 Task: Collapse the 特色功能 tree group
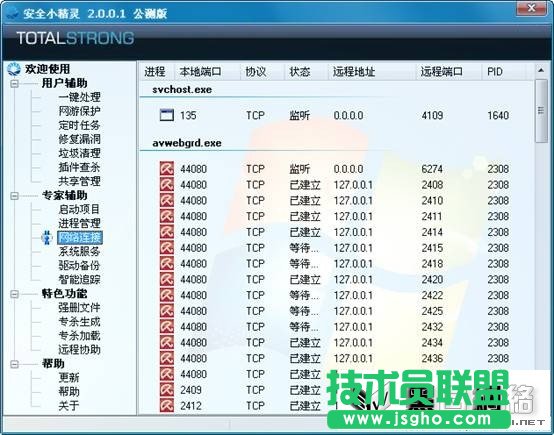(x=14, y=294)
